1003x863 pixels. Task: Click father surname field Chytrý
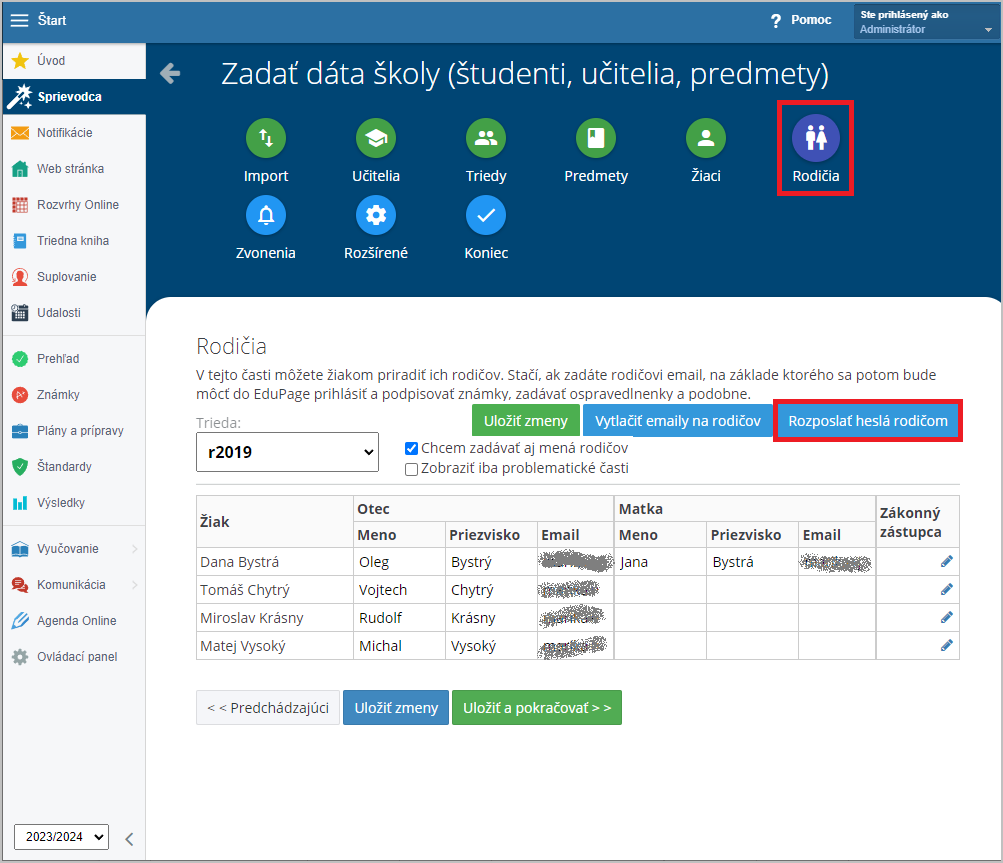pyautogui.click(x=491, y=589)
